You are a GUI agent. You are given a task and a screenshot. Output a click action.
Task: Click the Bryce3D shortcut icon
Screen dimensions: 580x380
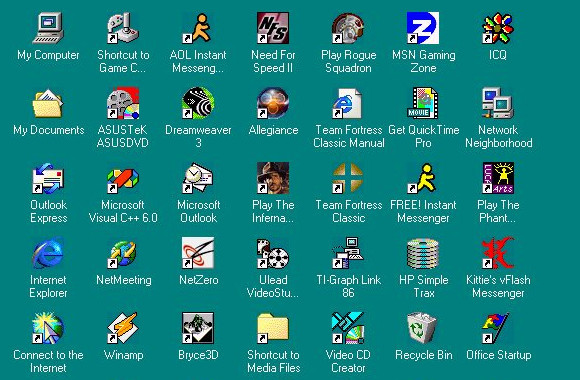pyautogui.click(x=198, y=328)
